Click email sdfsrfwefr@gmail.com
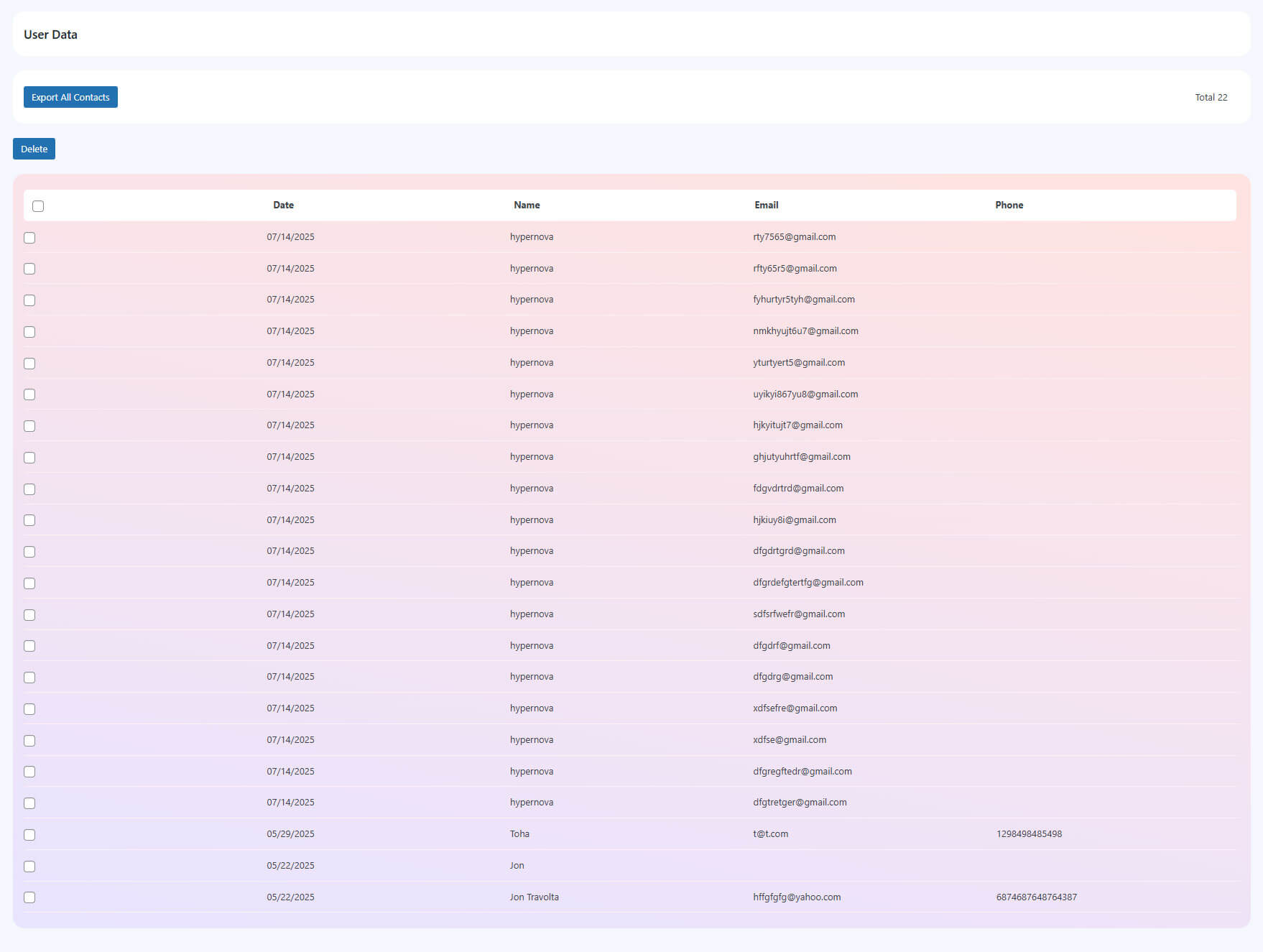Image resolution: width=1263 pixels, height=952 pixels. 799,614
